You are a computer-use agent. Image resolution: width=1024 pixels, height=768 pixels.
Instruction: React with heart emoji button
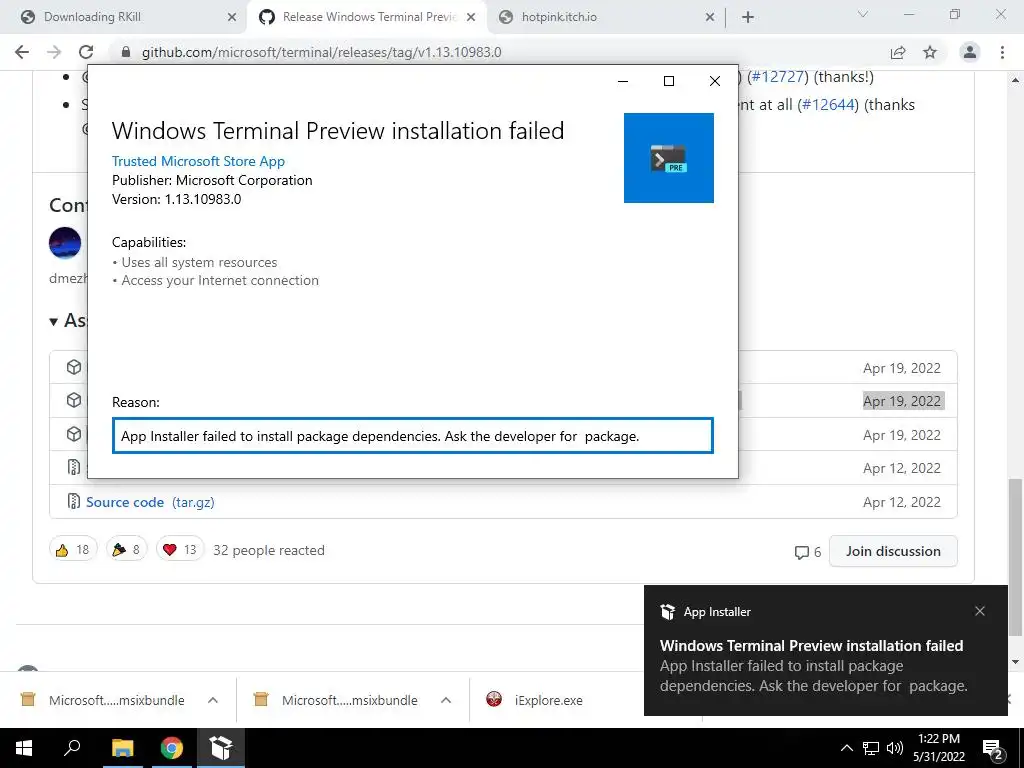180,550
